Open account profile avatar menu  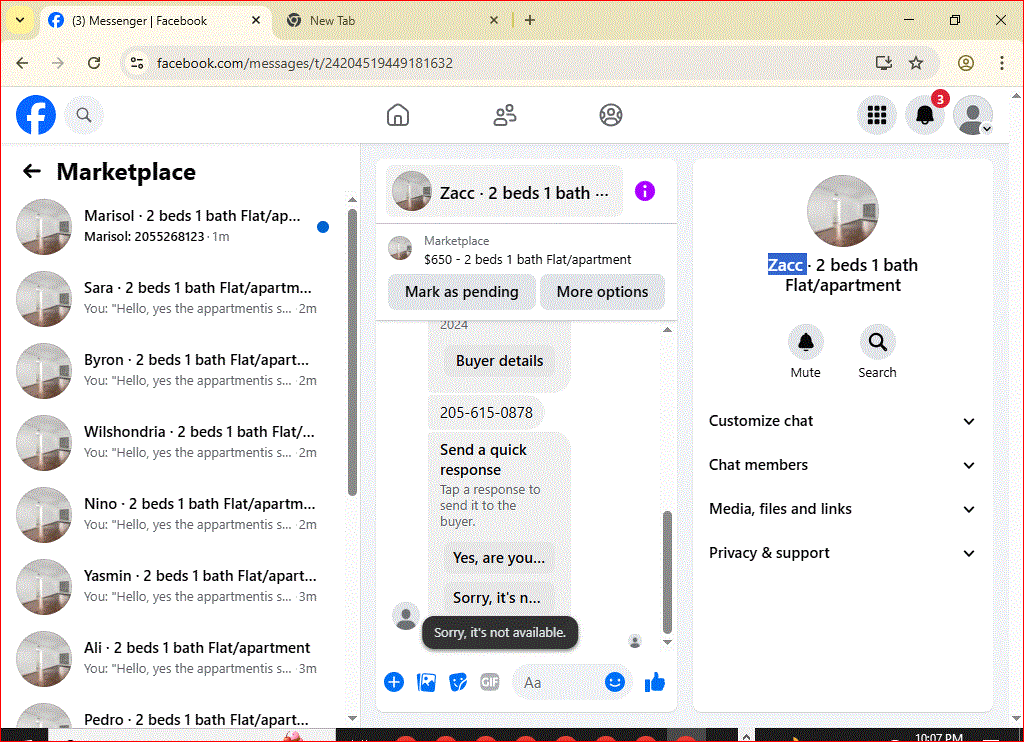click(973, 115)
